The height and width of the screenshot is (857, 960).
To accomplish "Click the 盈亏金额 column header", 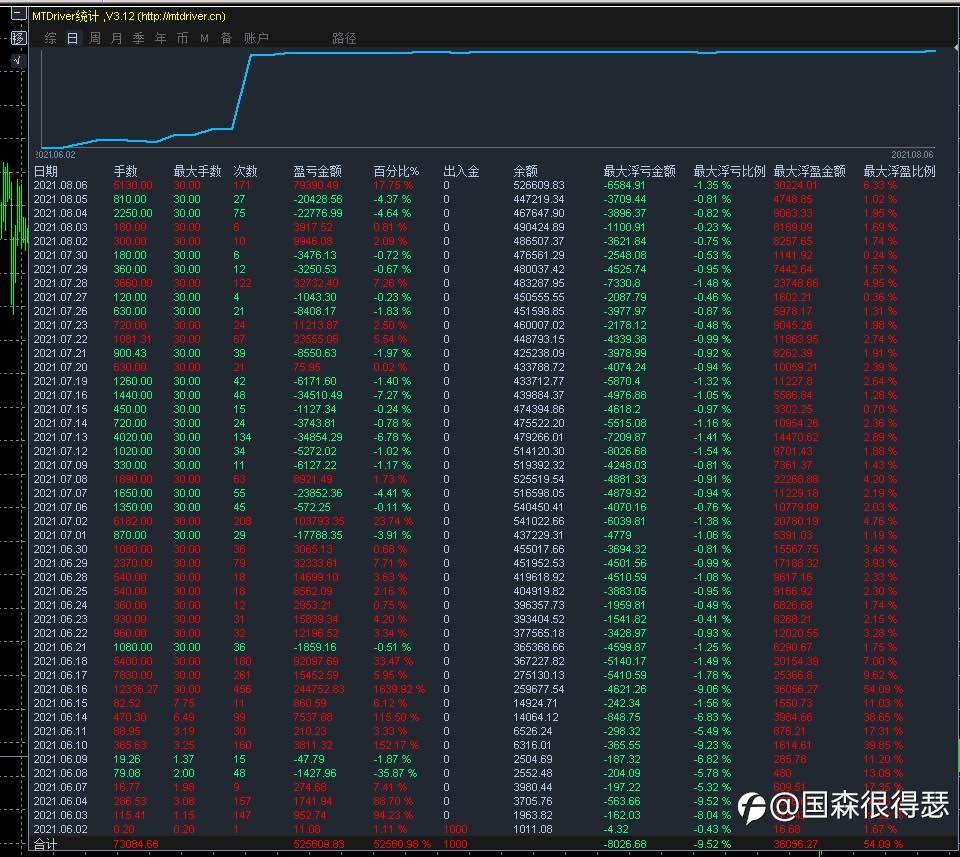I will (317, 171).
